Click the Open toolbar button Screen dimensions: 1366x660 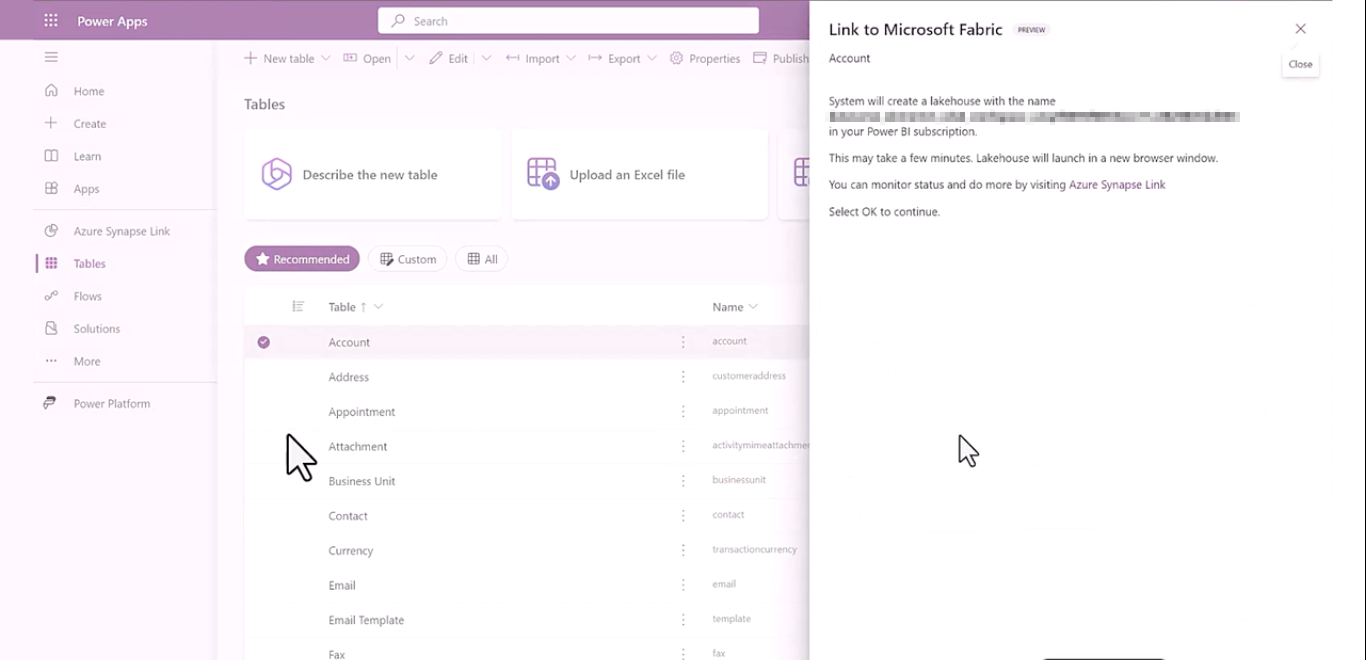367,58
